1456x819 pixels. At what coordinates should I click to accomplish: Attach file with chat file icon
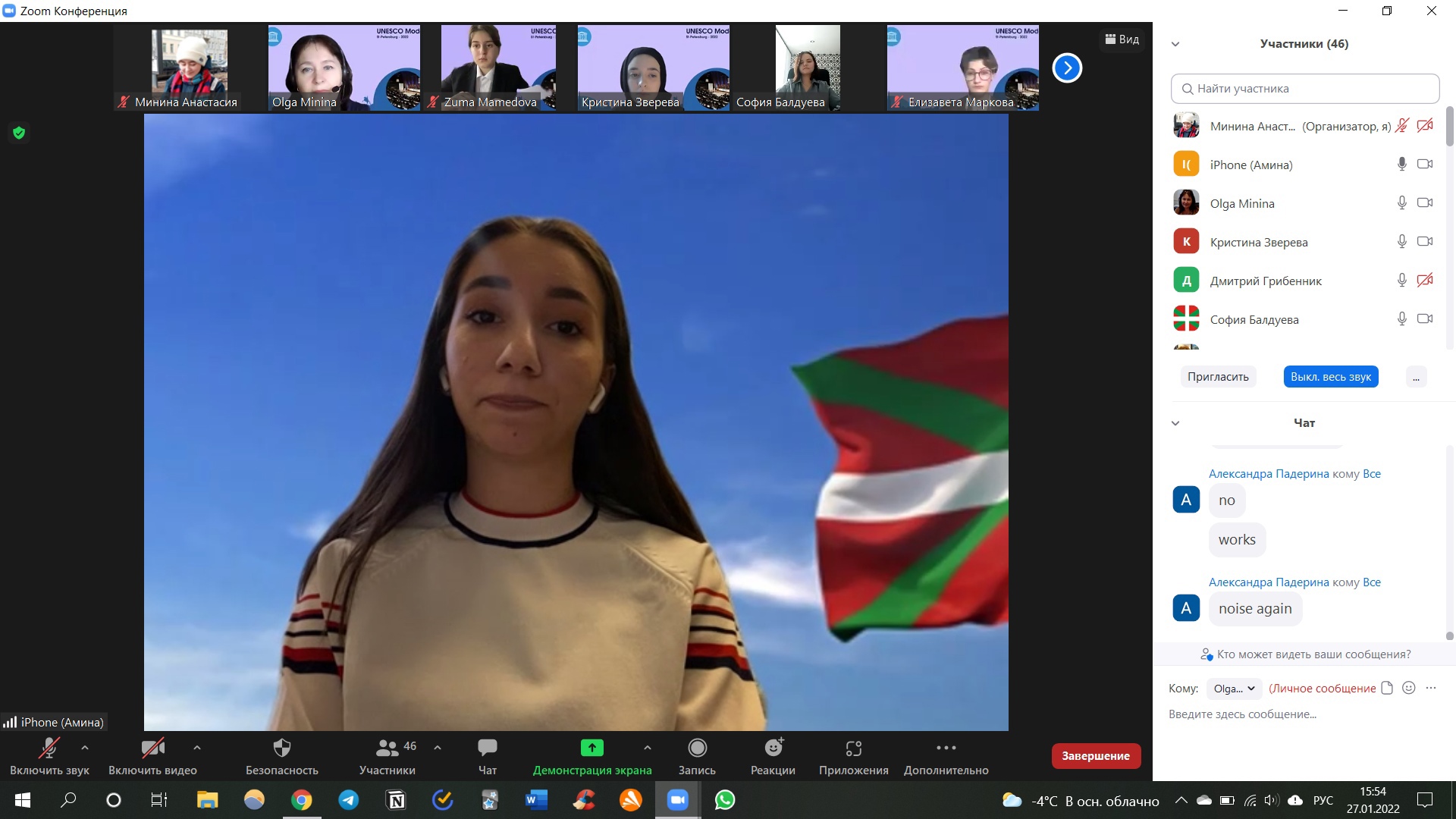[x=1387, y=688]
